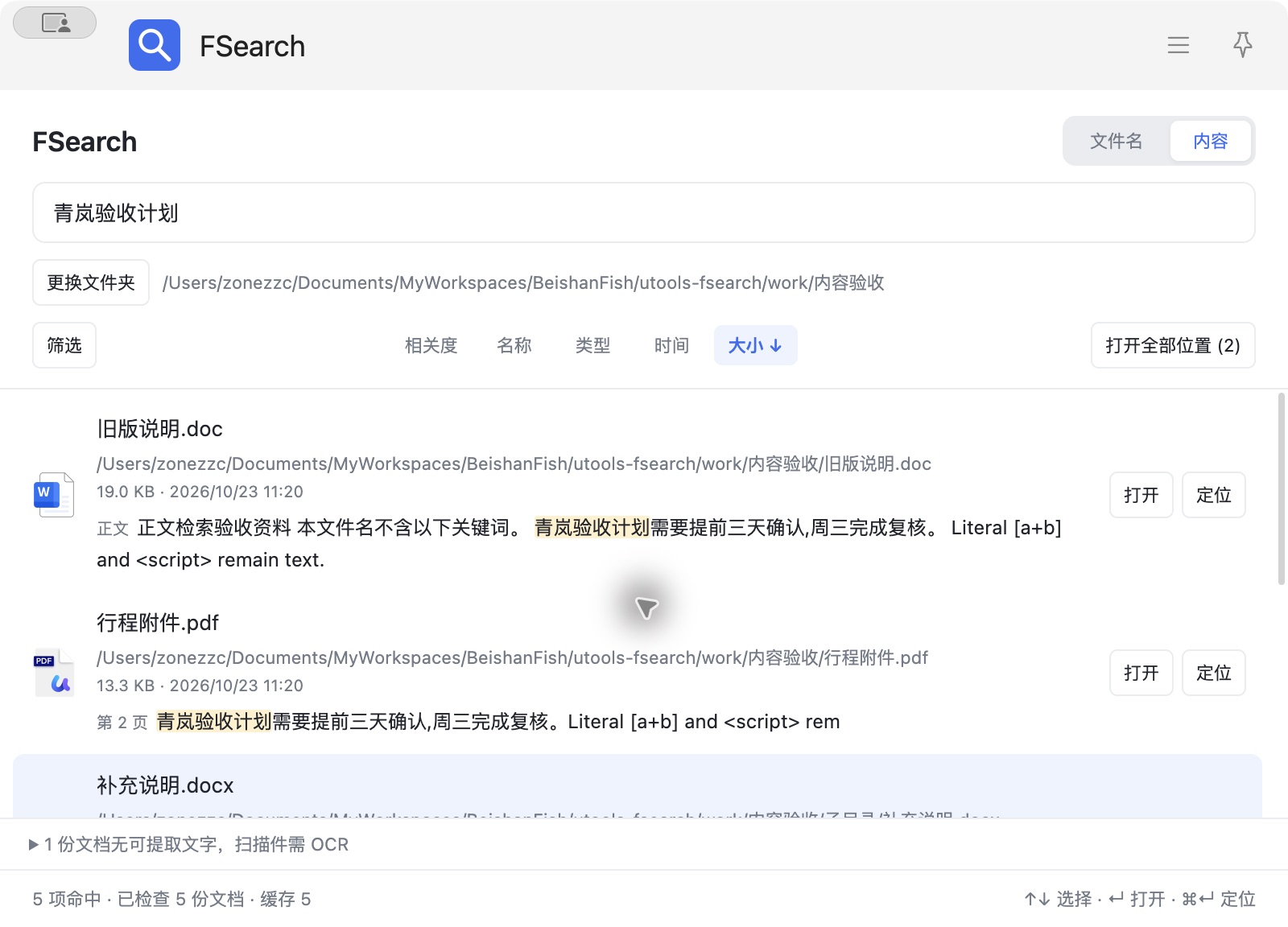Click the results list vertical scrollbar
Screen dimensions: 1288x927
point(1282,488)
